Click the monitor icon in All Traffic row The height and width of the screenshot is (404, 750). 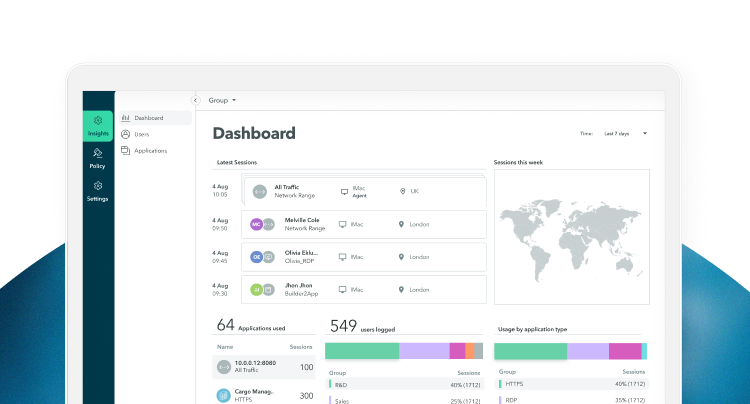344,192
